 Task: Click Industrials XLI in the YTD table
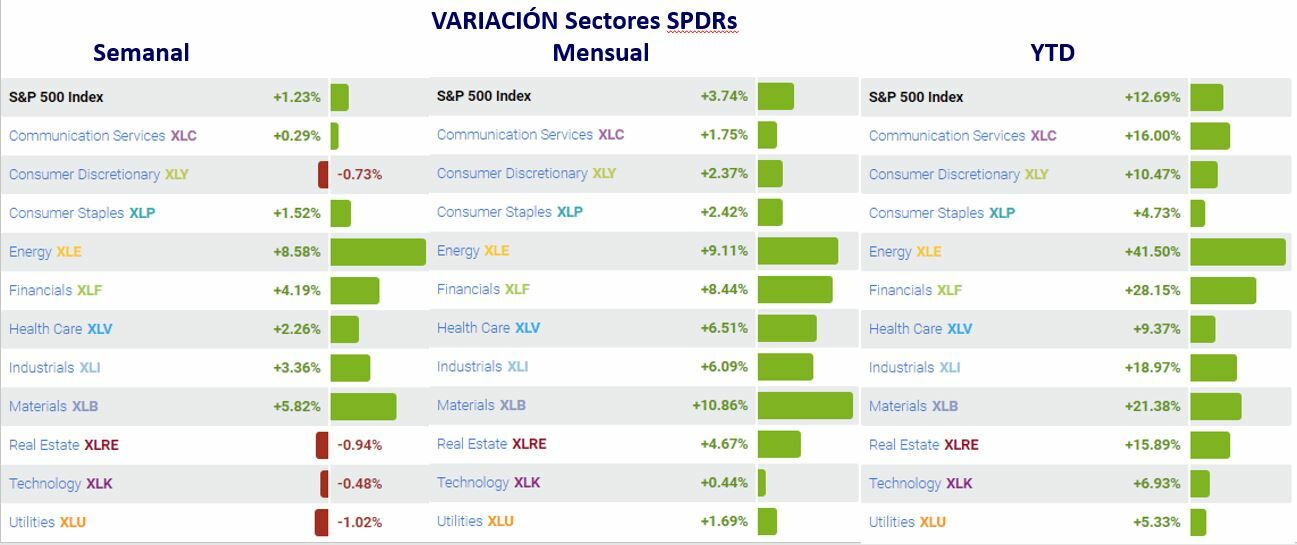[x=914, y=367]
